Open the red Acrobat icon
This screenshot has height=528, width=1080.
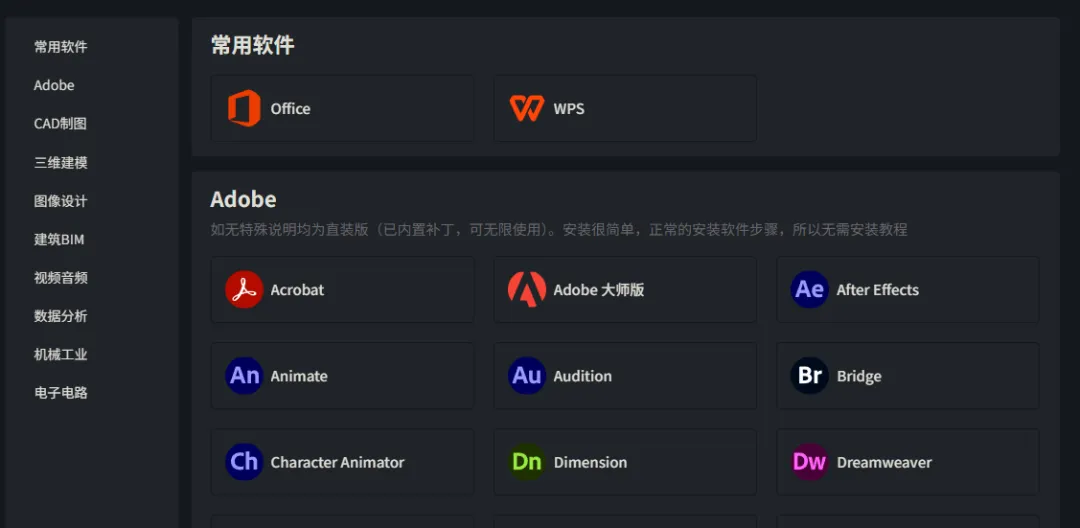pos(244,290)
